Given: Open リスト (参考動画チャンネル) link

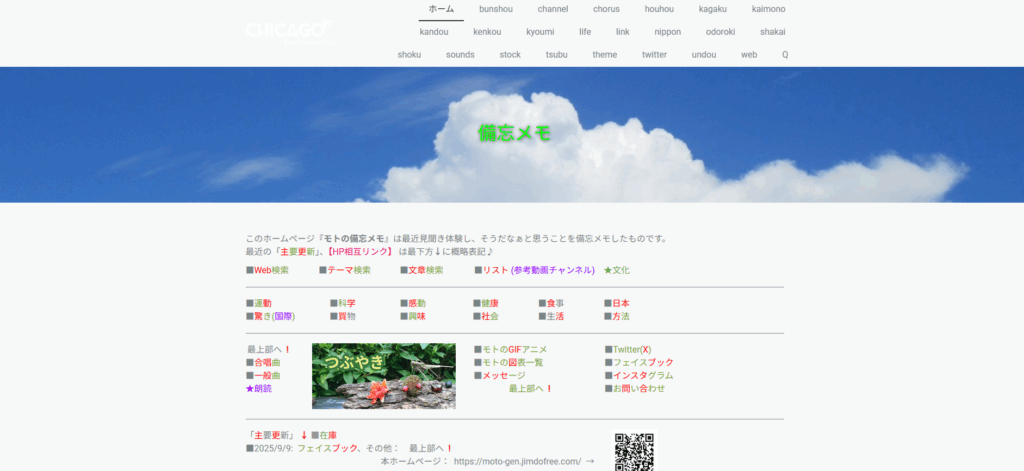Looking at the screenshot, I should 538,270.
